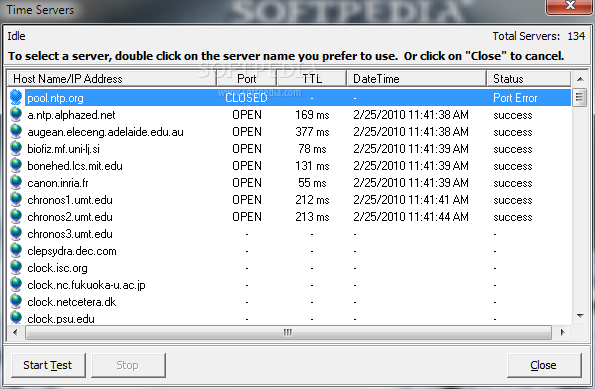This screenshot has height=389, width=595.
Task: Click the vertical scrollbar down arrow
Action: (x=580, y=316)
